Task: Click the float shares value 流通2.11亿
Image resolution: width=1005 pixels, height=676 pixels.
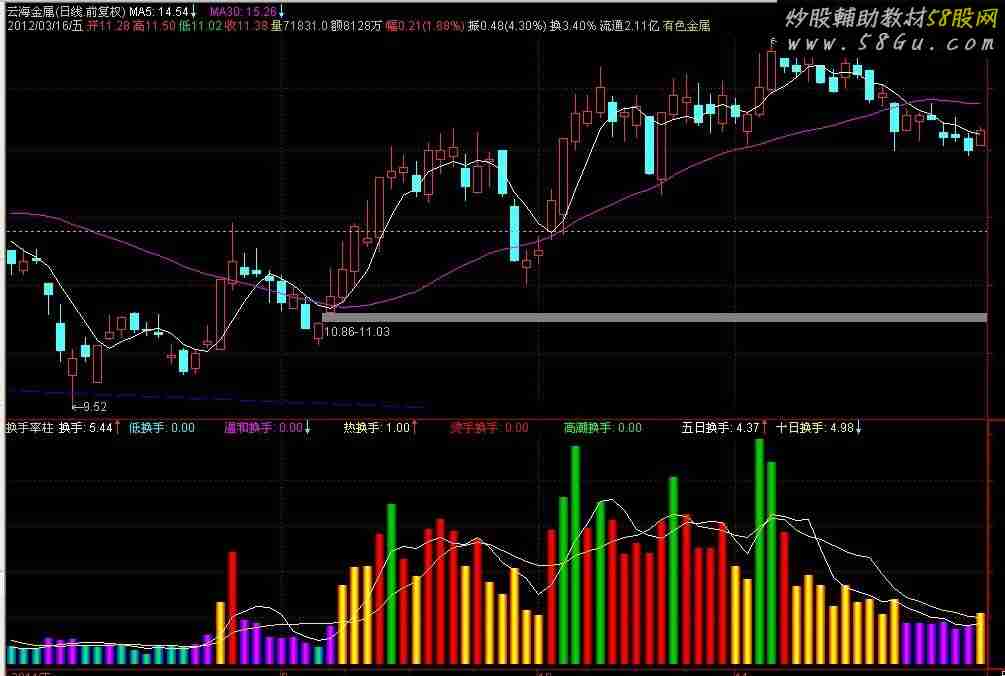Action: click(629, 26)
